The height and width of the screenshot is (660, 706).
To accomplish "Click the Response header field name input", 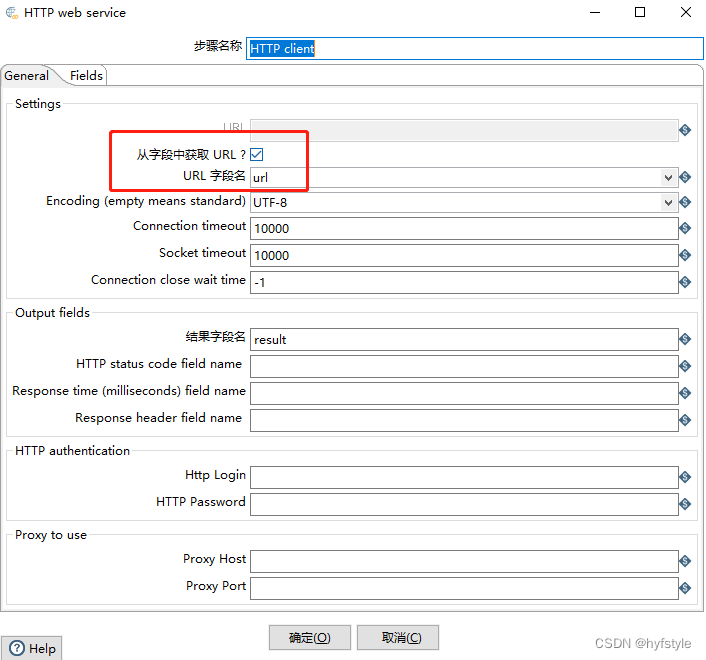I will pos(464,420).
